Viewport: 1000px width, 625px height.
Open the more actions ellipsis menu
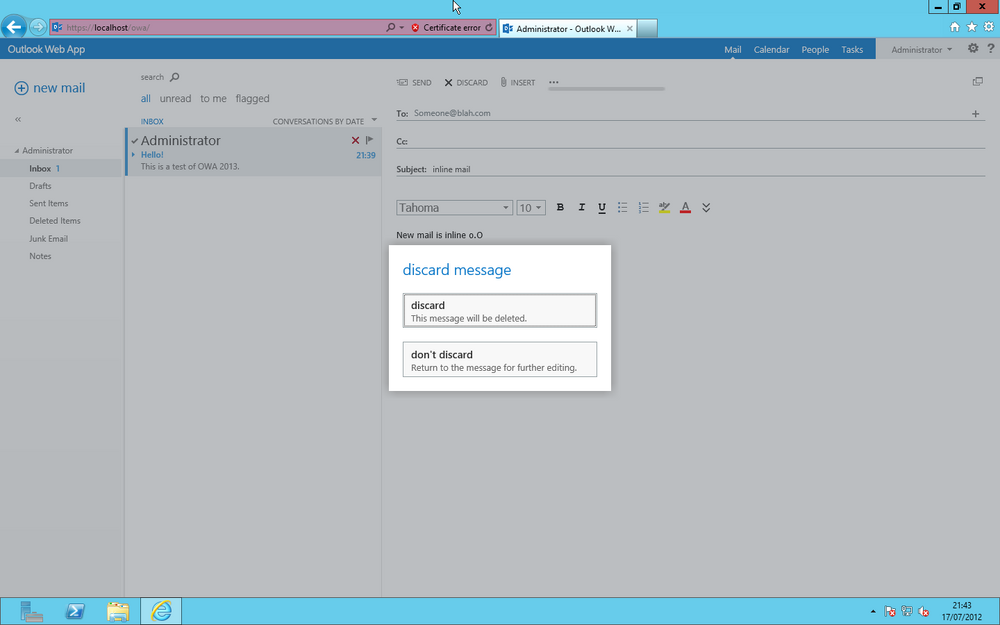(x=554, y=82)
